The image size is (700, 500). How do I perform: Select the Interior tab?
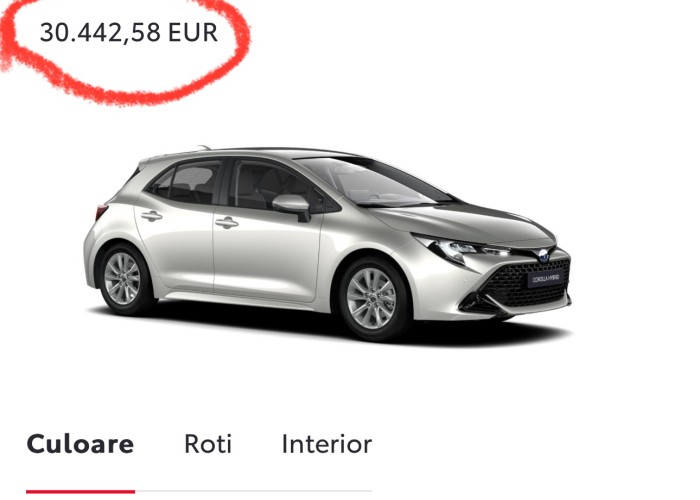(327, 444)
